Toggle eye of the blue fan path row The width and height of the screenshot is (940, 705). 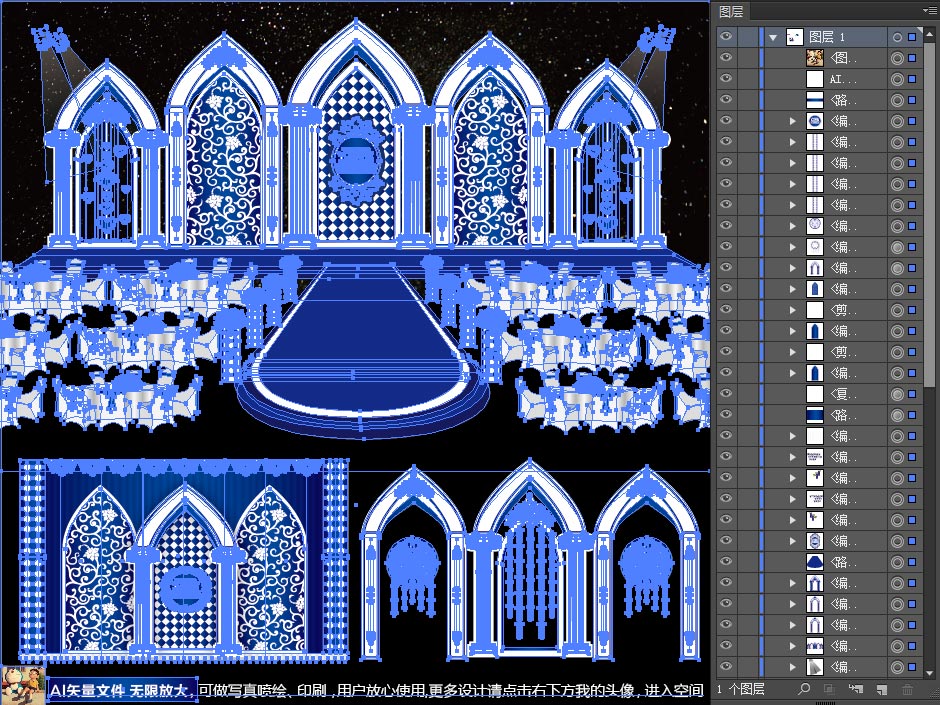click(x=726, y=561)
